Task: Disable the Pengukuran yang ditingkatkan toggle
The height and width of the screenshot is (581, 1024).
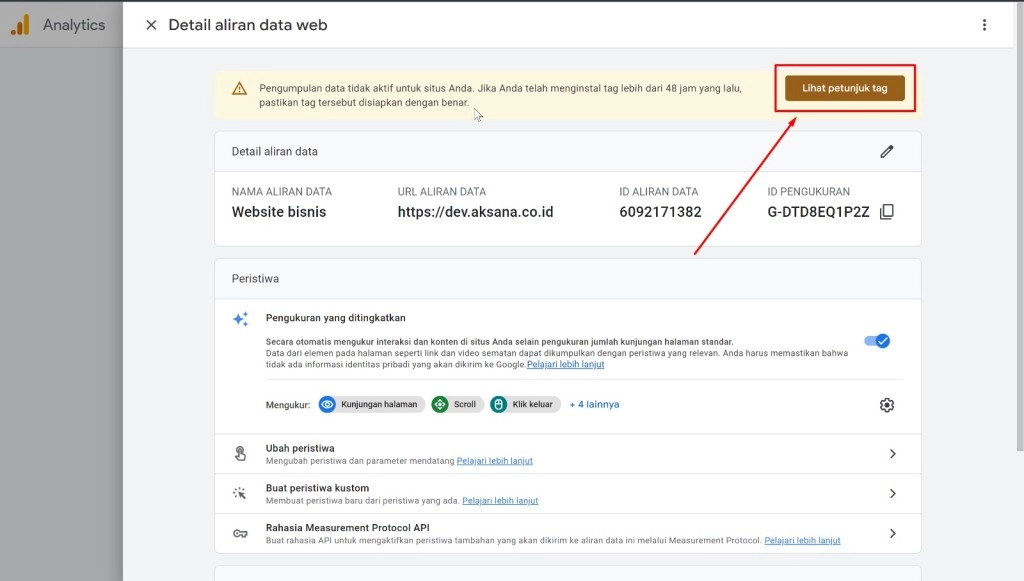Action: (877, 341)
